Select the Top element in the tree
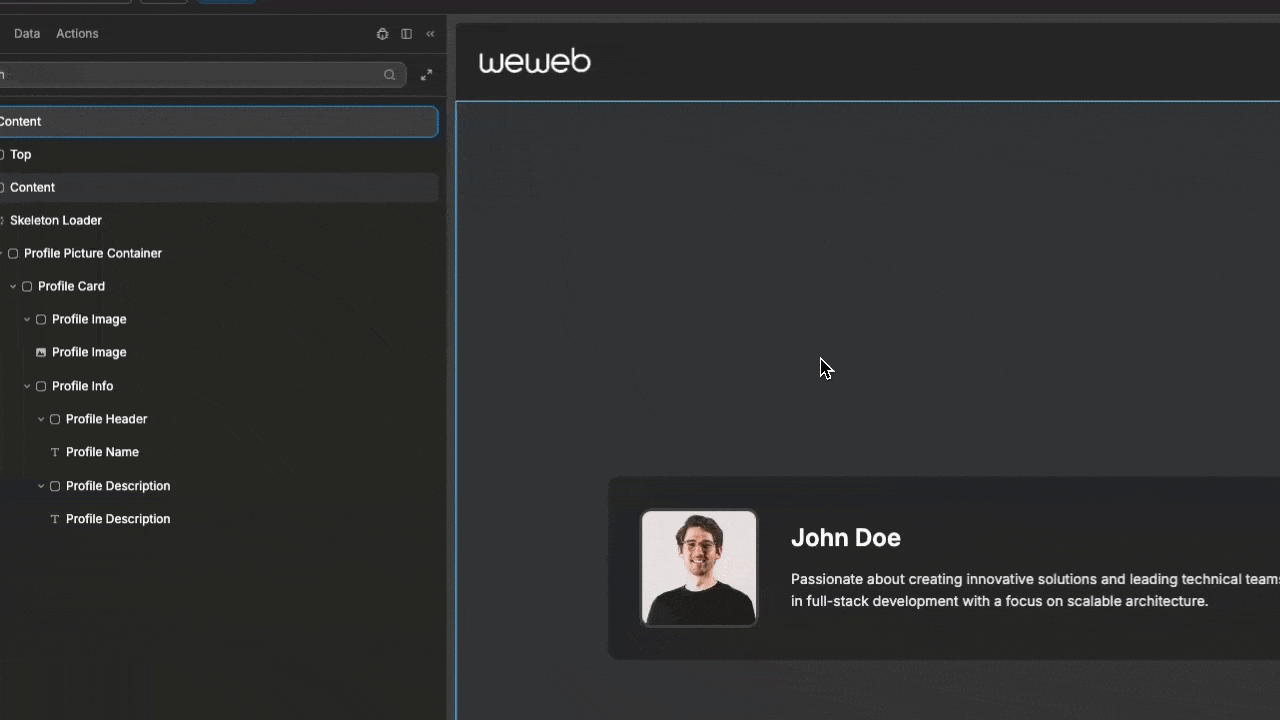Viewport: 1280px width, 720px height. click(20, 154)
